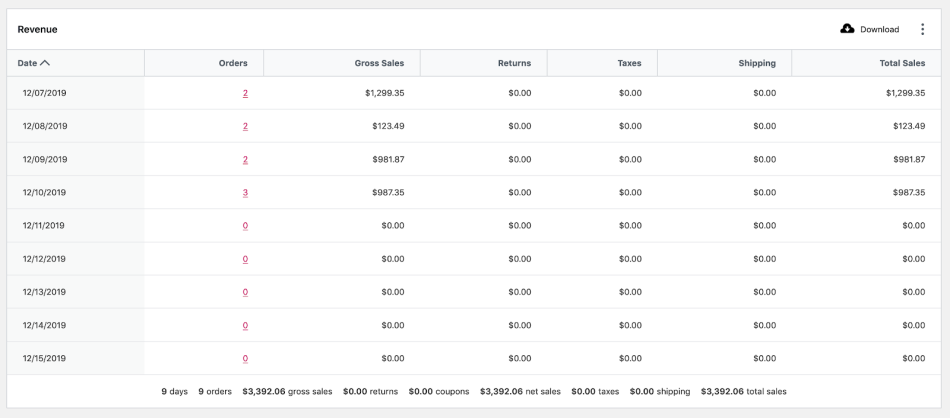Screen dimensions: 950x418
Task: Open the 3 orders link for 12/10/2019
Action: click(x=245, y=192)
